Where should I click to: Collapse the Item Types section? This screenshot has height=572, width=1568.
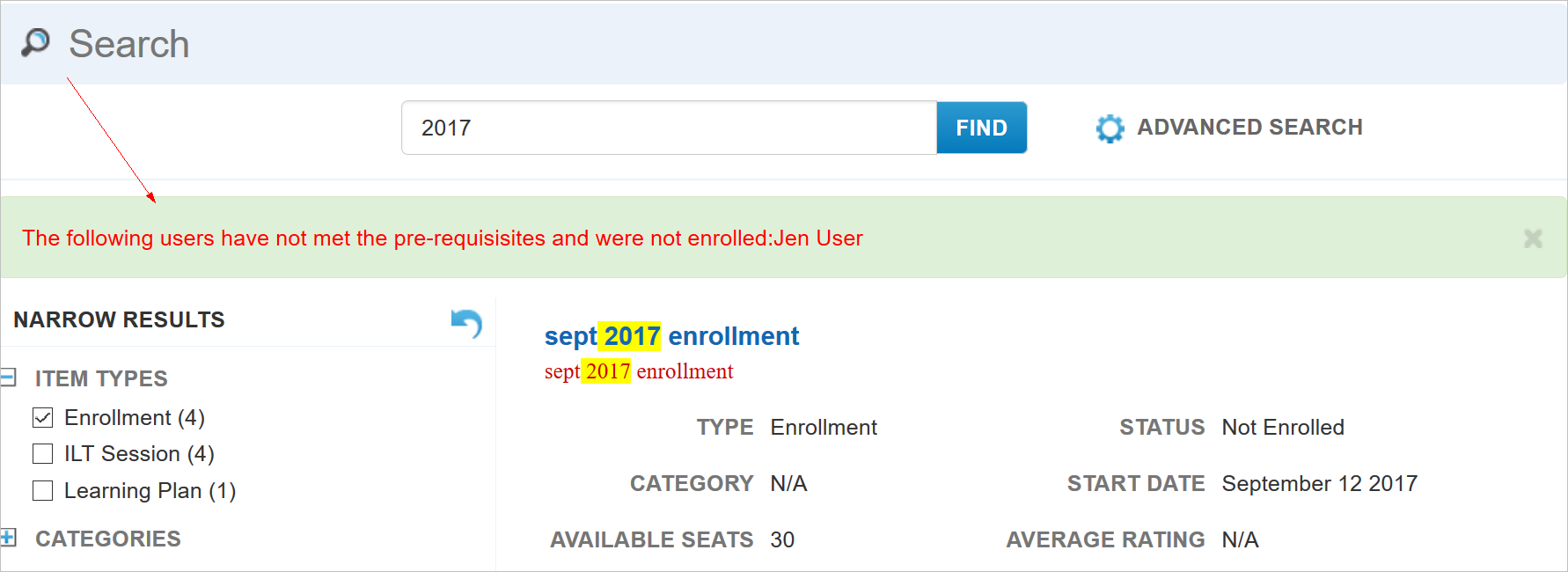[8, 378]
